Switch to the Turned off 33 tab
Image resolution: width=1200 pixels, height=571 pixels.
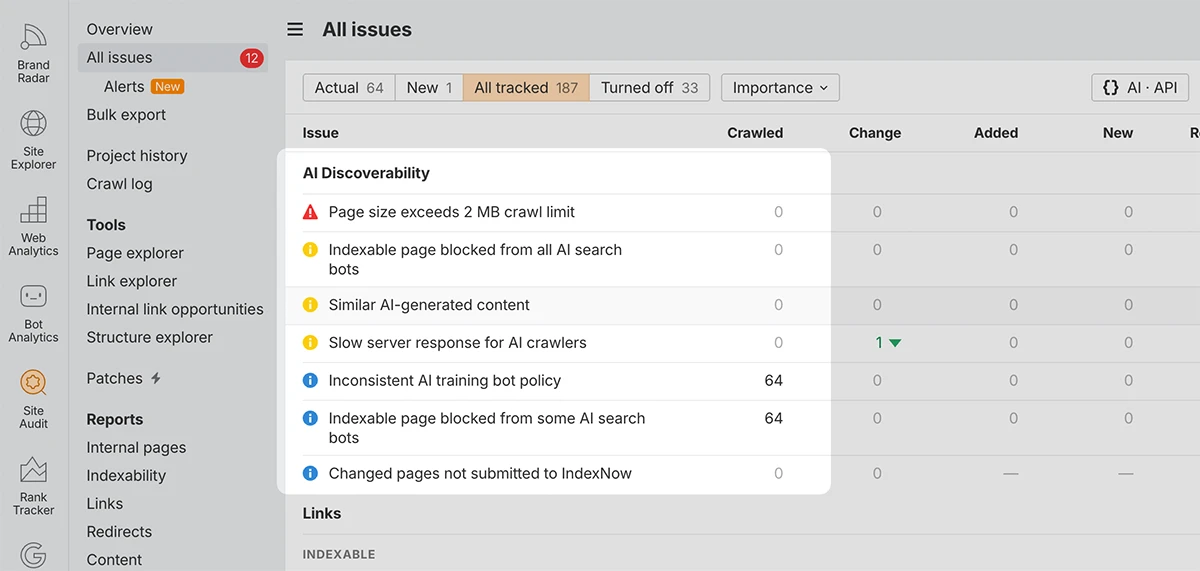coord(650,88)
